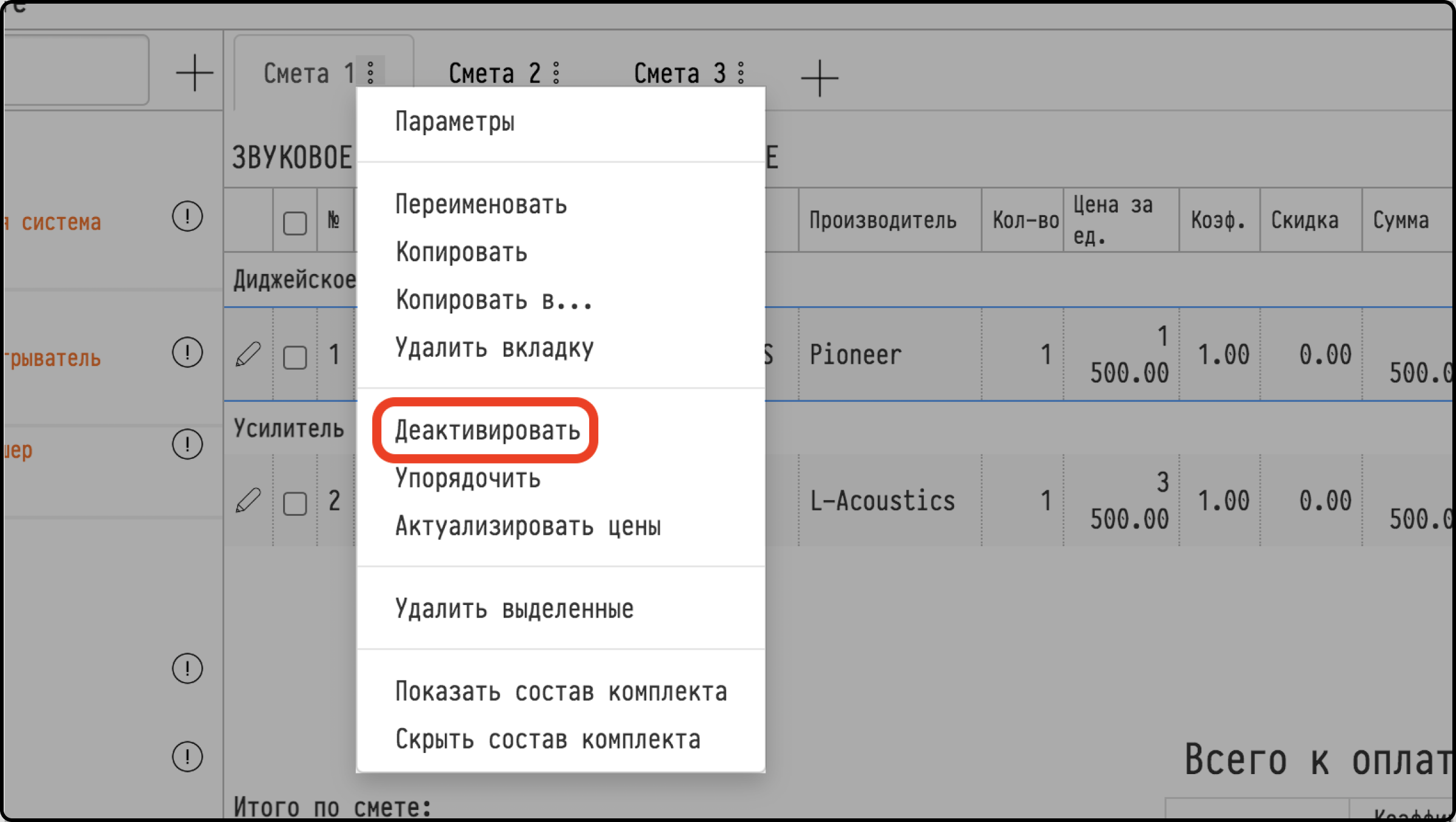Screen dimensions: 1456x822
Task: Open the three-dot menu of Смета 3
Action: point(741,73)
